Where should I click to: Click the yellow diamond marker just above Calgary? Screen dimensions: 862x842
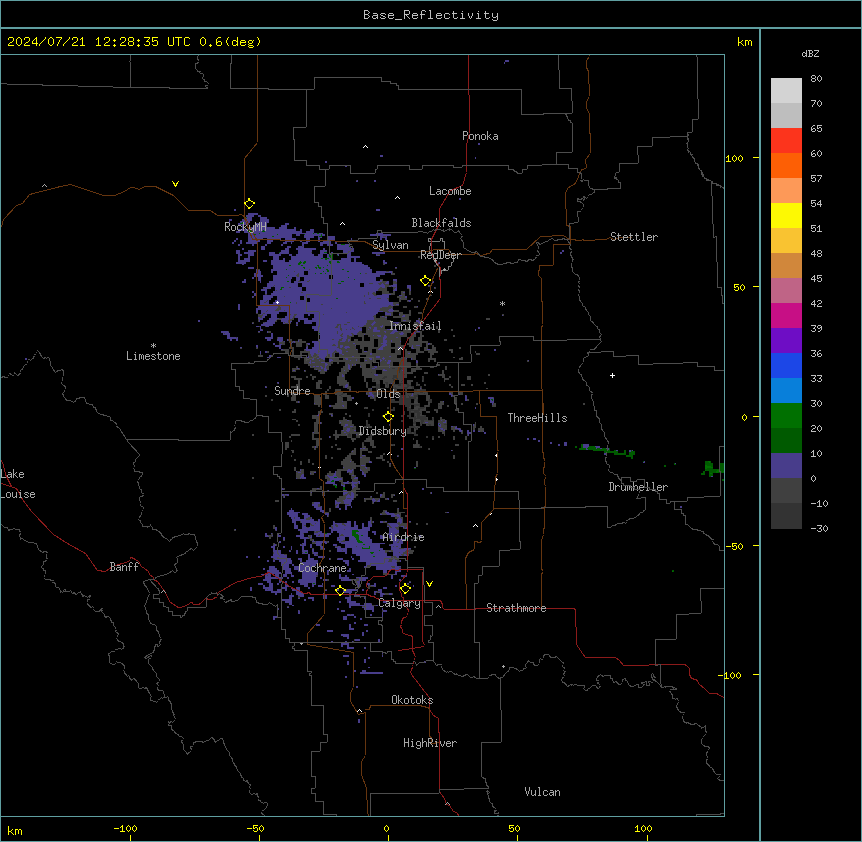pos(405,589)
